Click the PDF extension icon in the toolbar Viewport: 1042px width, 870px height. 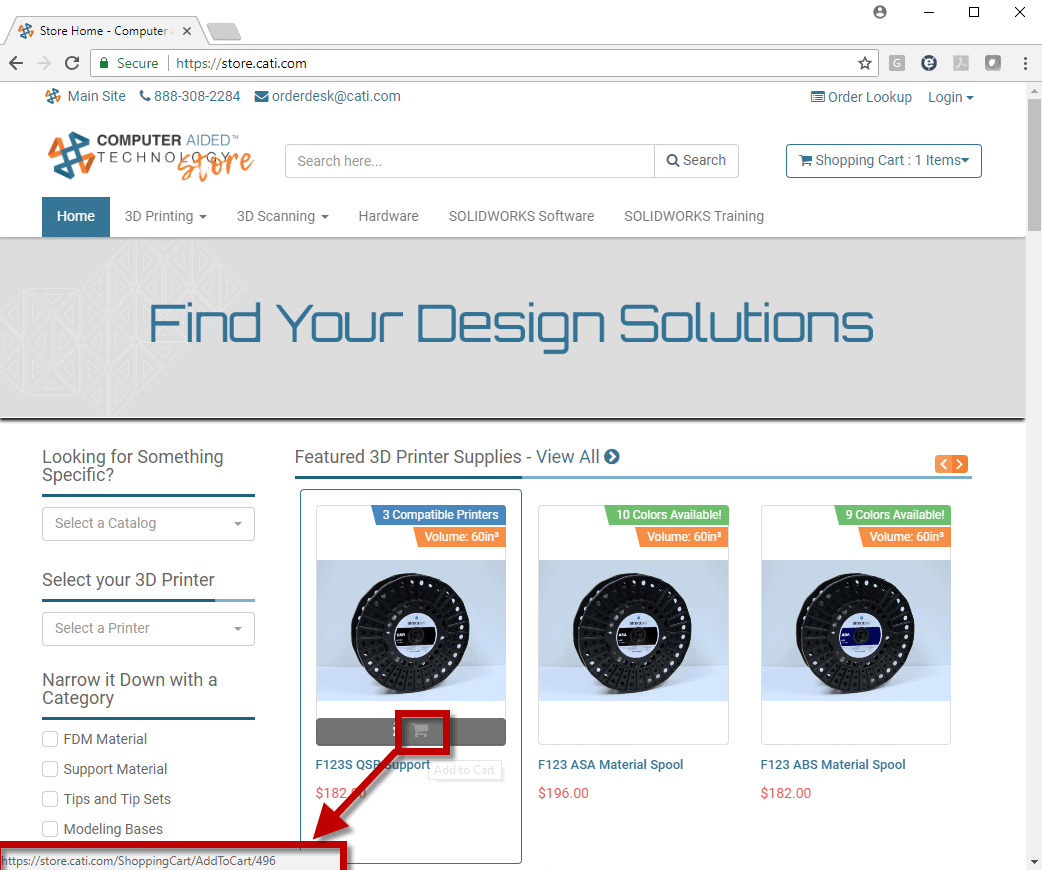(x=961, y=63)
